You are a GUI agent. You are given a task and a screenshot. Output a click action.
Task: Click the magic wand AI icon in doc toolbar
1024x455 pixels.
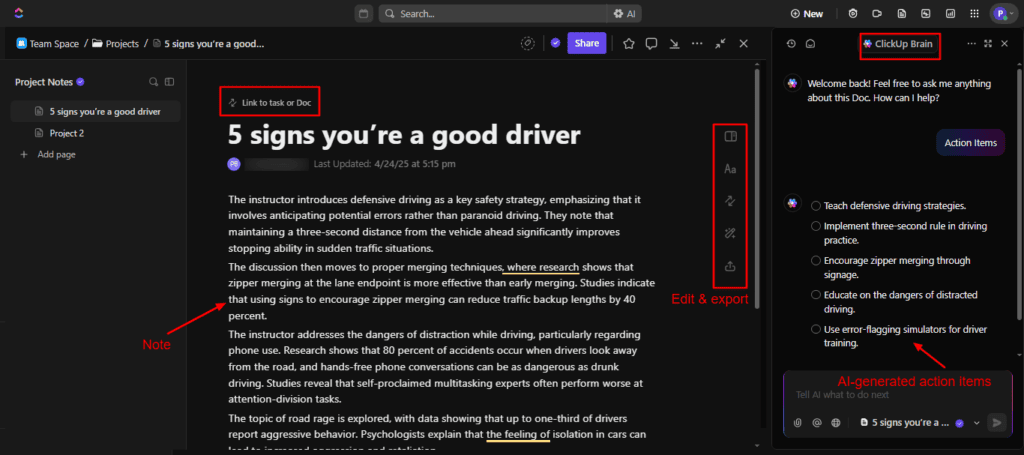(x=730, y=234)
